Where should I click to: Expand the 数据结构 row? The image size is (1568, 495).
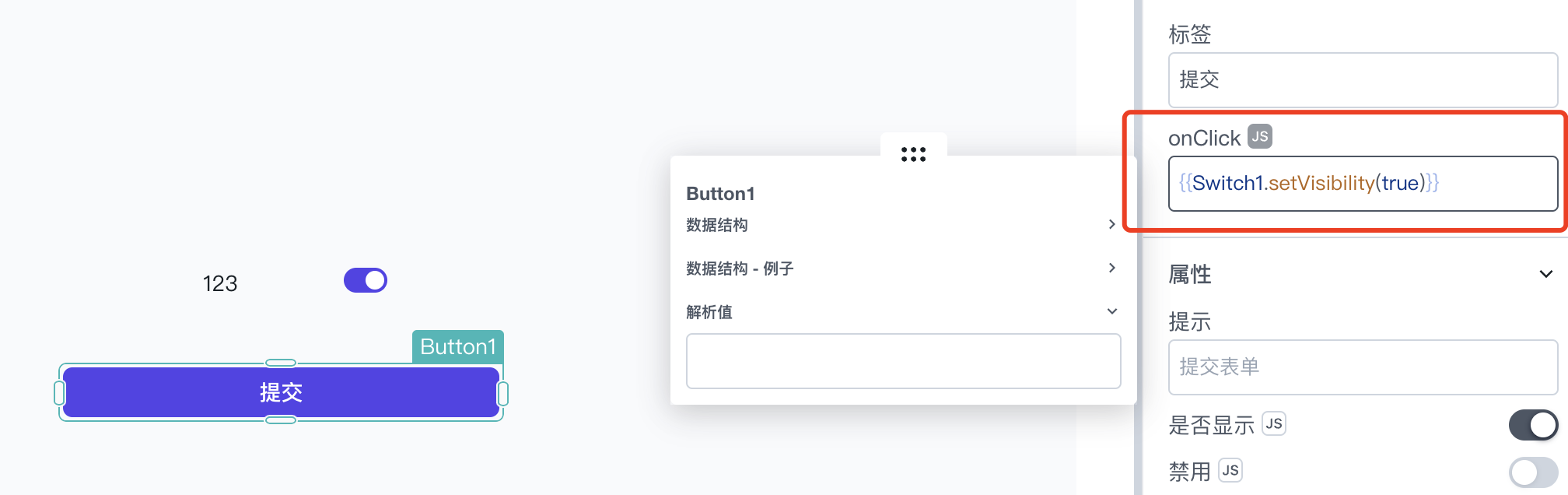[902, 225]
